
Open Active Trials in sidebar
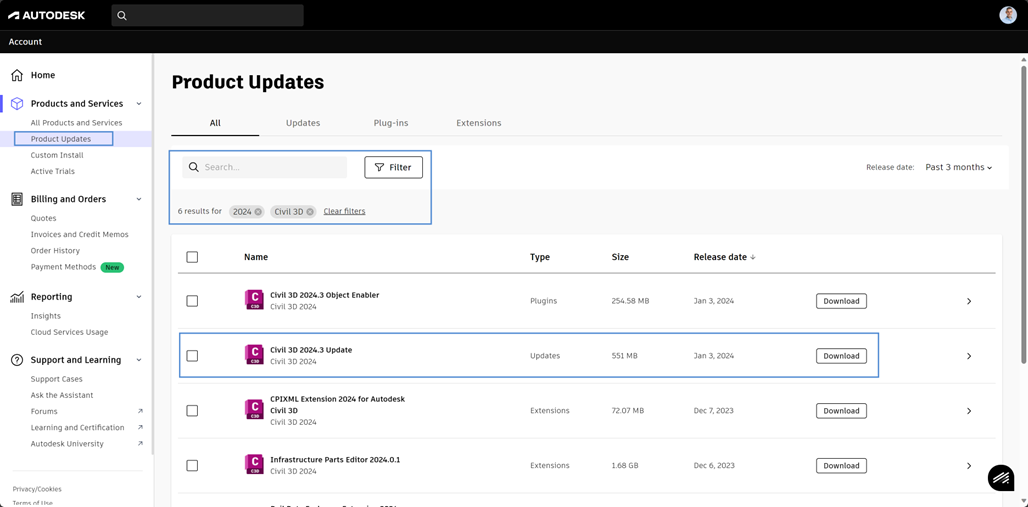52,171
